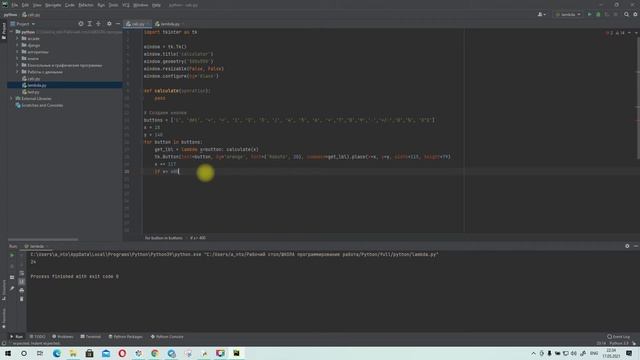Image resolution: width=640 pixels, height=360 pixels.
Task: Click calc.py in the navigation bar
Action: [x=31, y=15]
